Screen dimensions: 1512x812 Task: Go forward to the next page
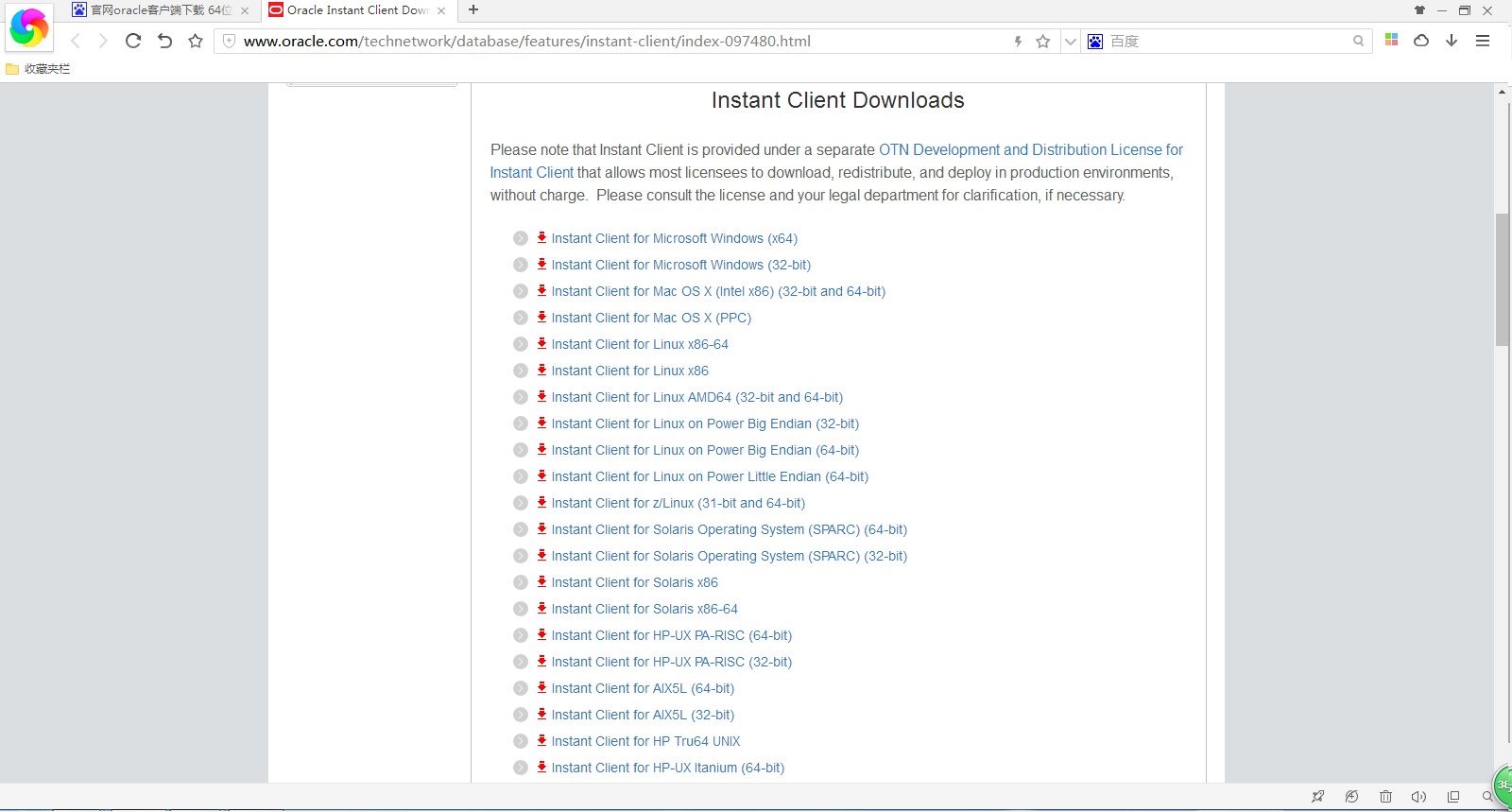[103, 41]
